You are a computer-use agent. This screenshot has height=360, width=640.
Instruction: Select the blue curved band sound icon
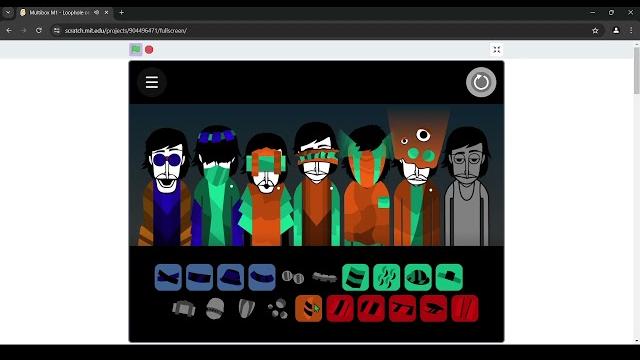click(x=262, y=278)
